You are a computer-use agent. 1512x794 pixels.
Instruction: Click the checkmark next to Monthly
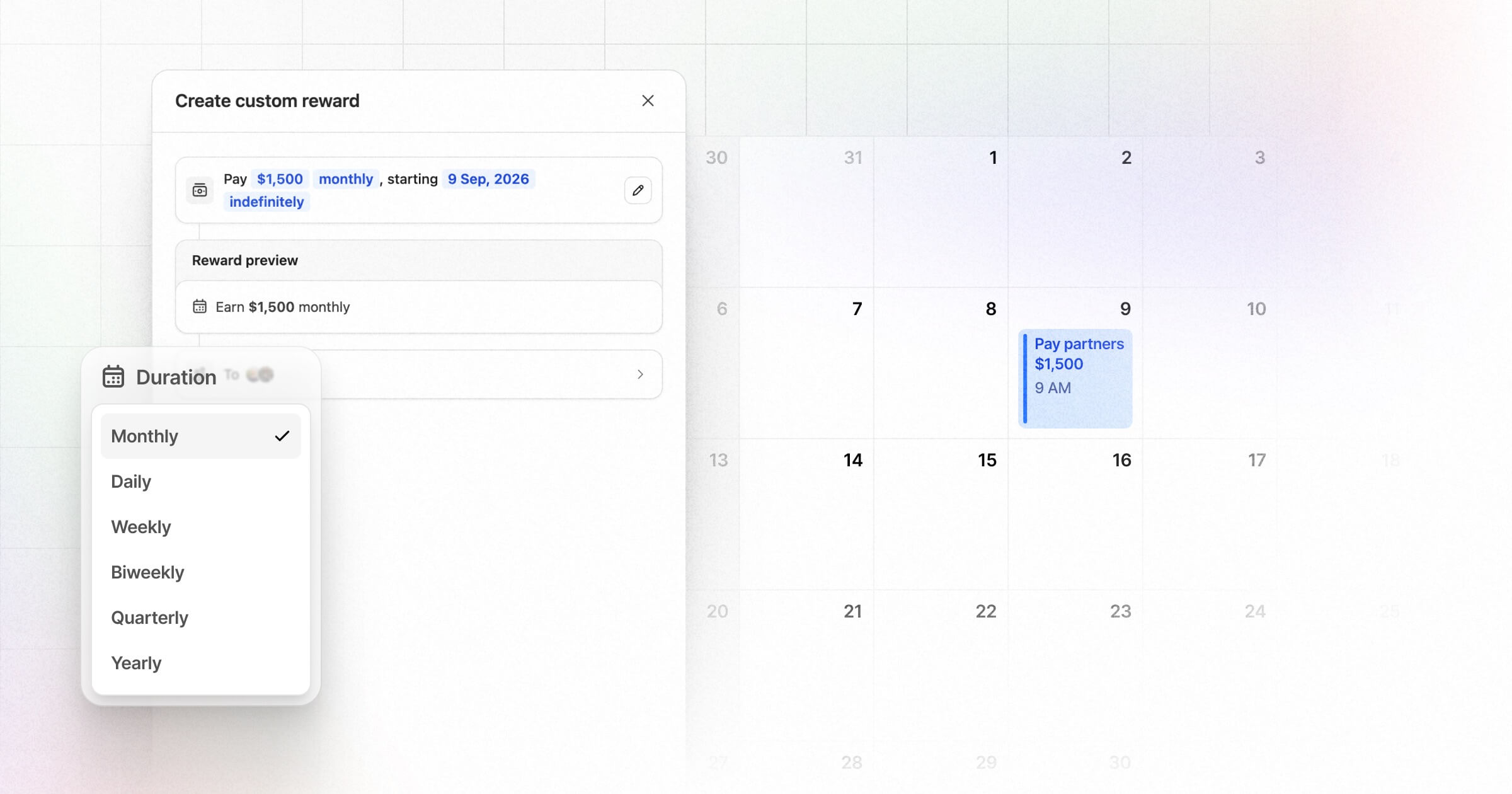point(282,436)
